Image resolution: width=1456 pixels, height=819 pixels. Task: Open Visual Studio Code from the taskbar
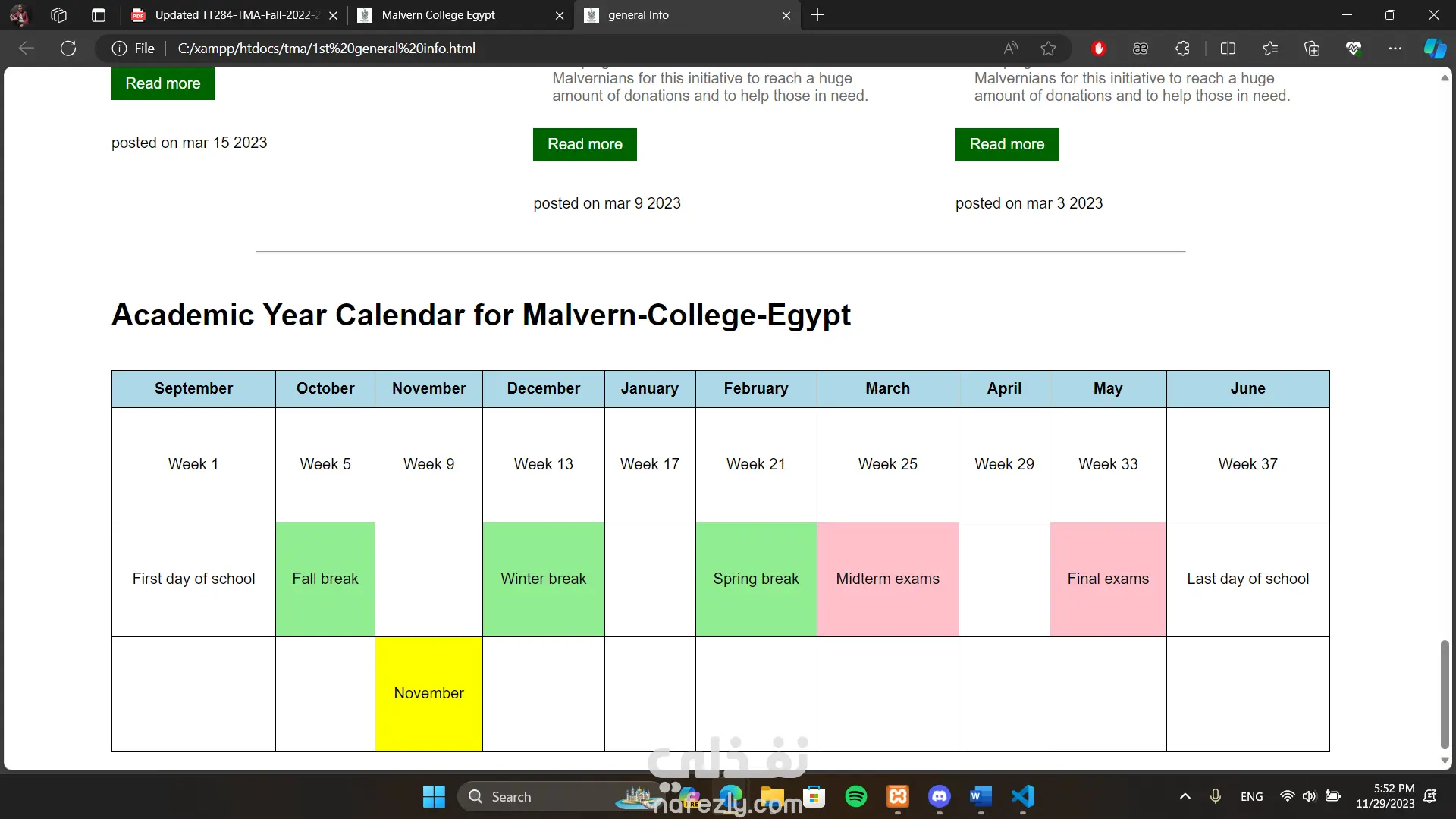click(1022, 797)
